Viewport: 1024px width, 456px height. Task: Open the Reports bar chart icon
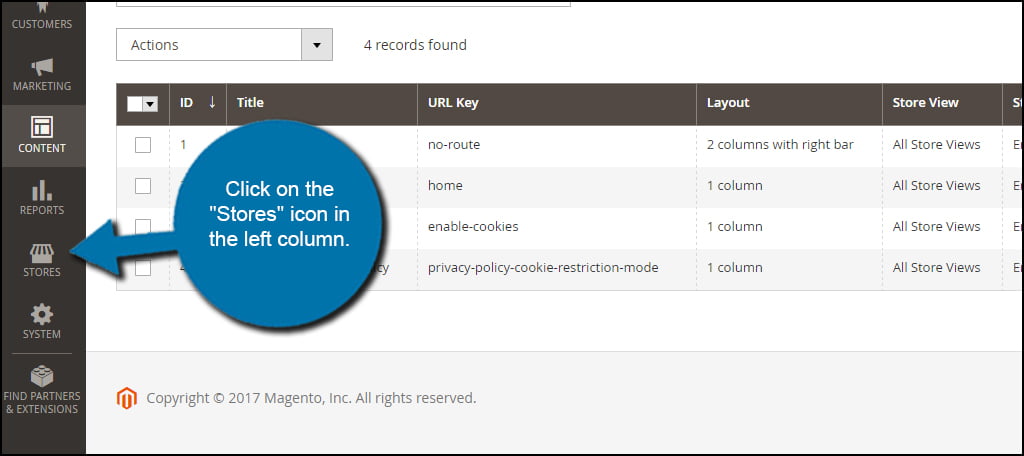coord(42,190)
